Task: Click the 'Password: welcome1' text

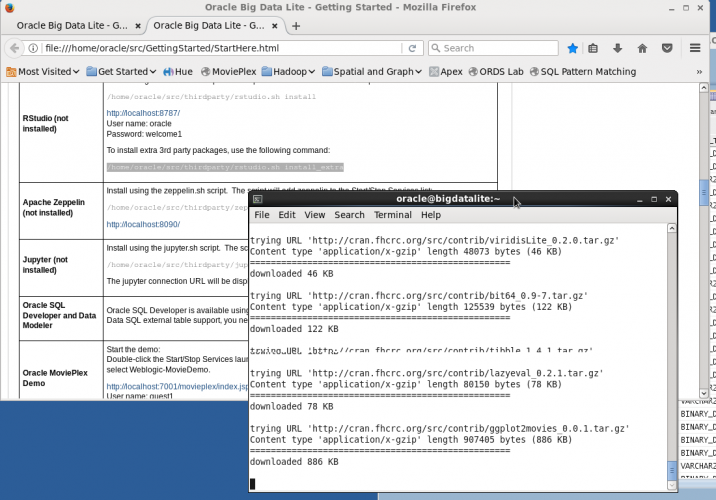Action: tap(144, 134)
